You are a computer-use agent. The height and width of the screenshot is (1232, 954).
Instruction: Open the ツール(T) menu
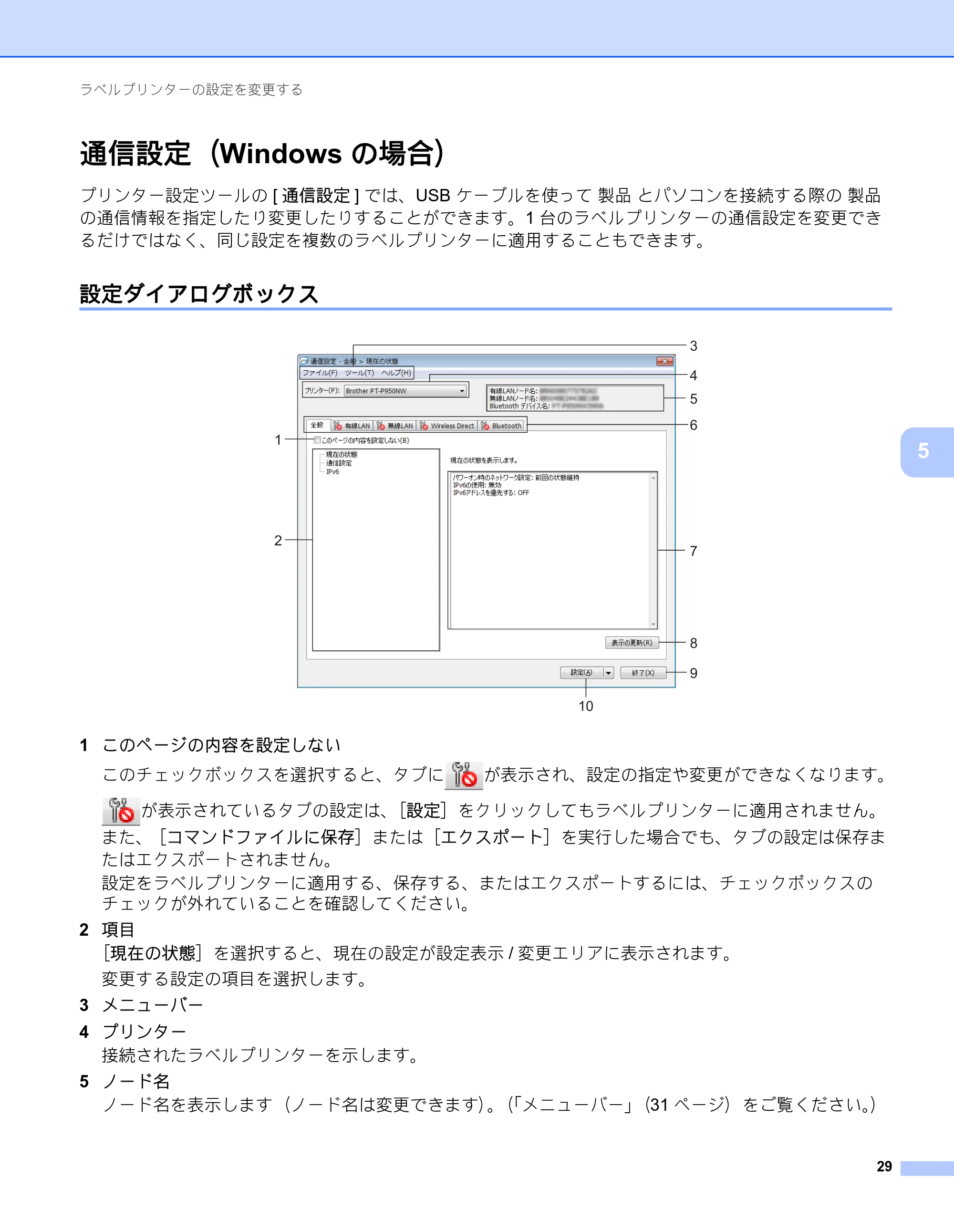359,373
